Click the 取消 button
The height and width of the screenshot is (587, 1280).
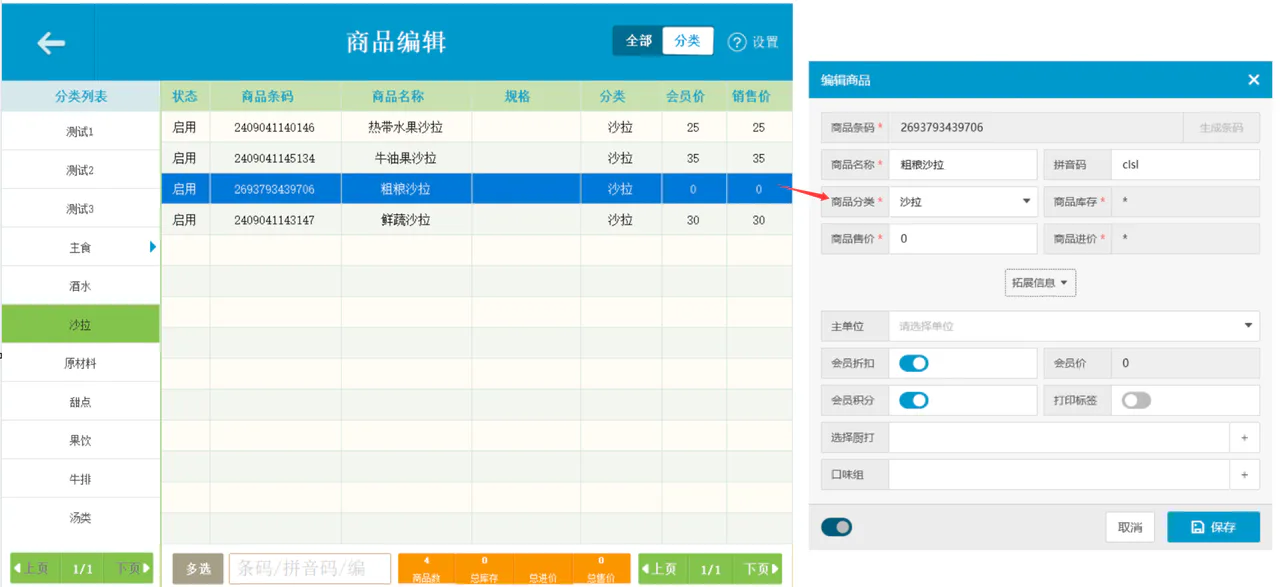pos(1130,527)
